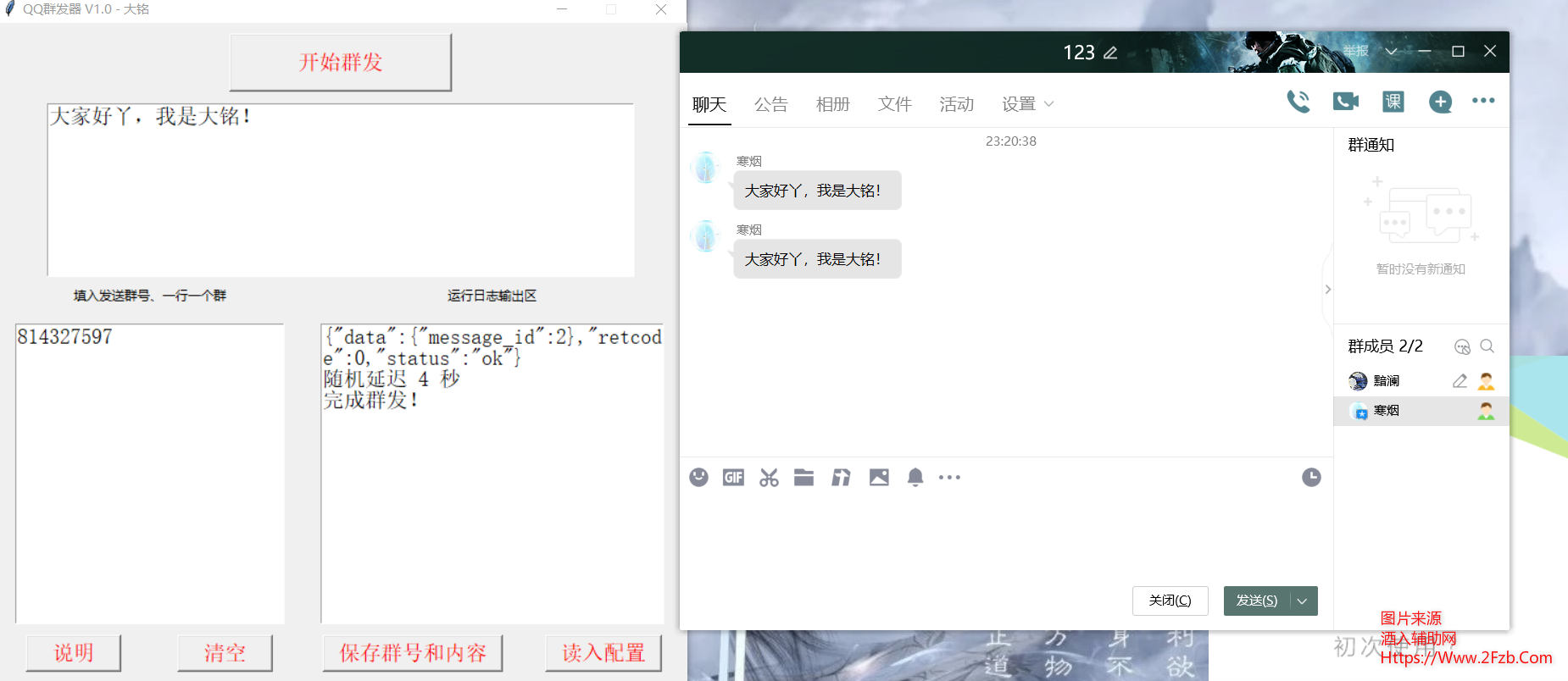Click the 23:20:38 timestamp in chat
The image size is (1568, 681).
click(1010, 141)
